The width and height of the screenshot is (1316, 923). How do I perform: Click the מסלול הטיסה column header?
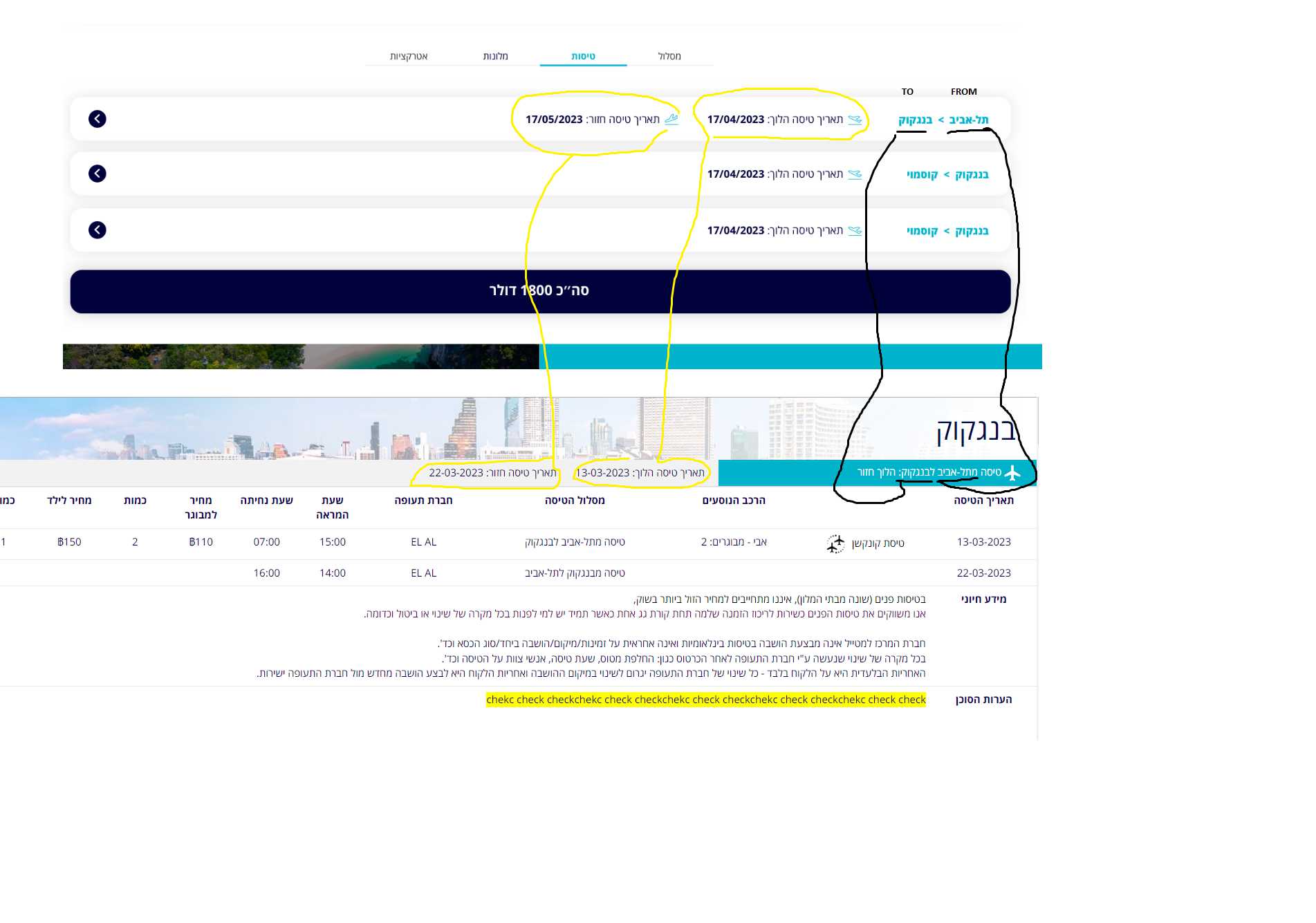coord(575,501)
